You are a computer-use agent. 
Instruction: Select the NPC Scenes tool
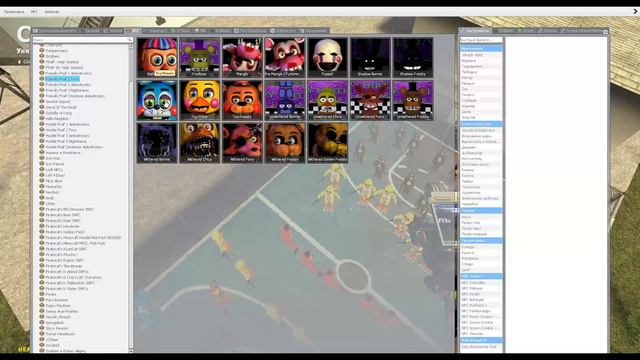point(481,334)
